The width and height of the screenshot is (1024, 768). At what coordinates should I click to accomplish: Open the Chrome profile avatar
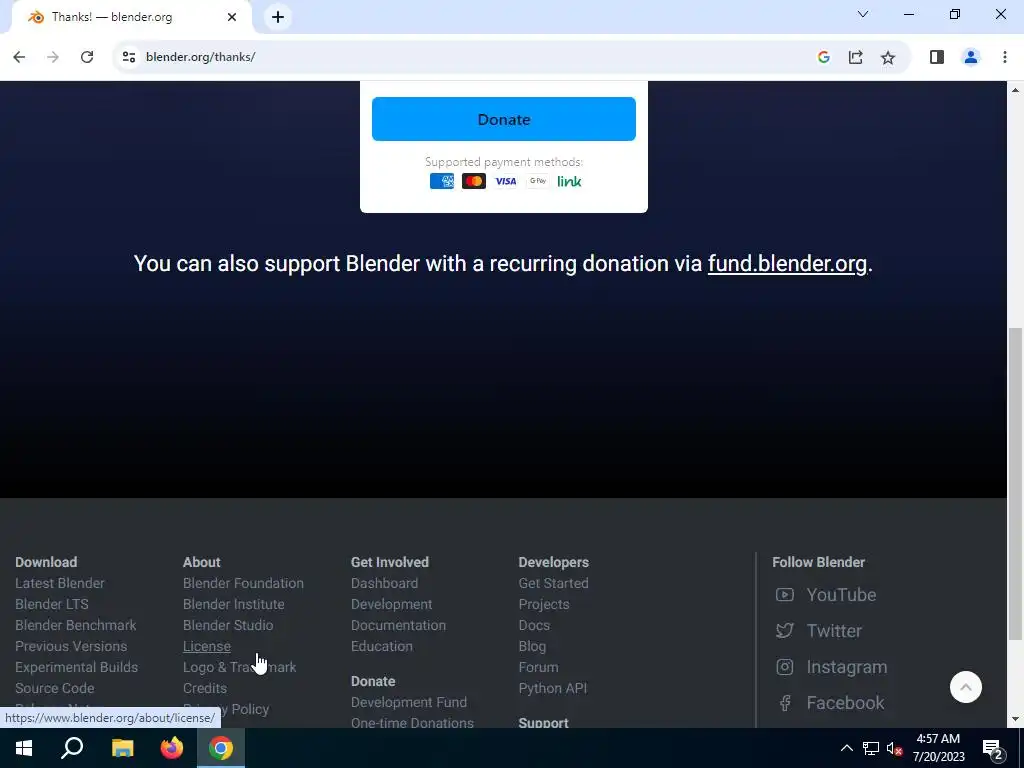[x=970, y=57]
